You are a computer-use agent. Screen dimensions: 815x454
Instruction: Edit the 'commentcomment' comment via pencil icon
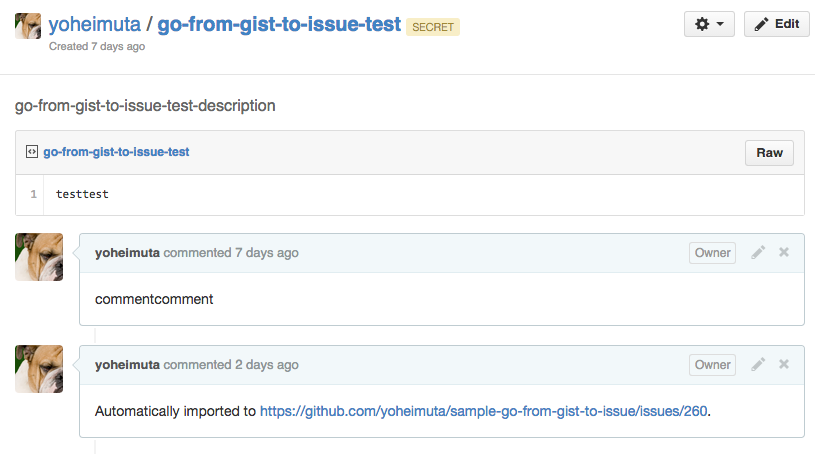coord(758,253)
